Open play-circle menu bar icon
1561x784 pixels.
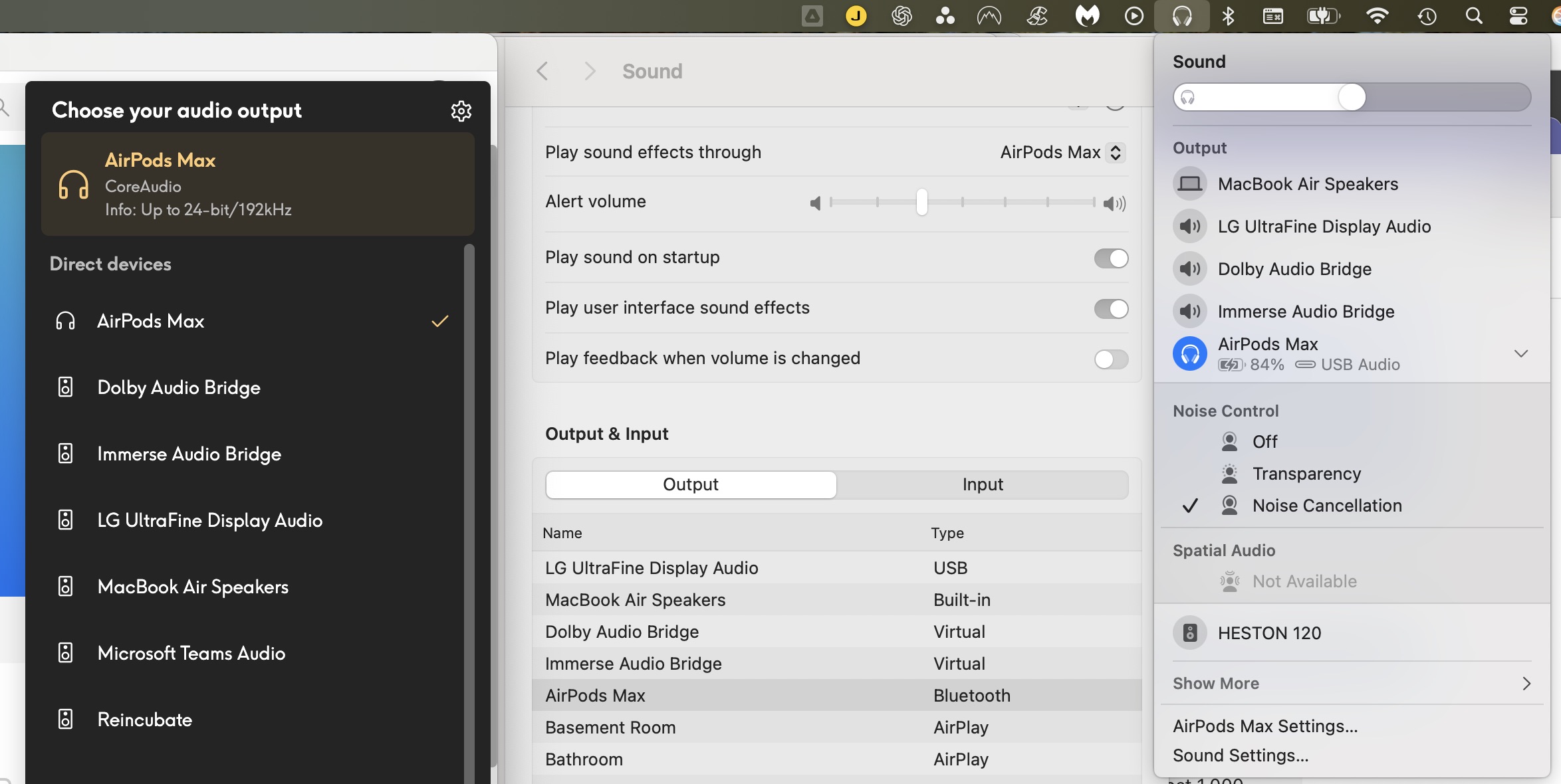click(x=1134, y=16)
